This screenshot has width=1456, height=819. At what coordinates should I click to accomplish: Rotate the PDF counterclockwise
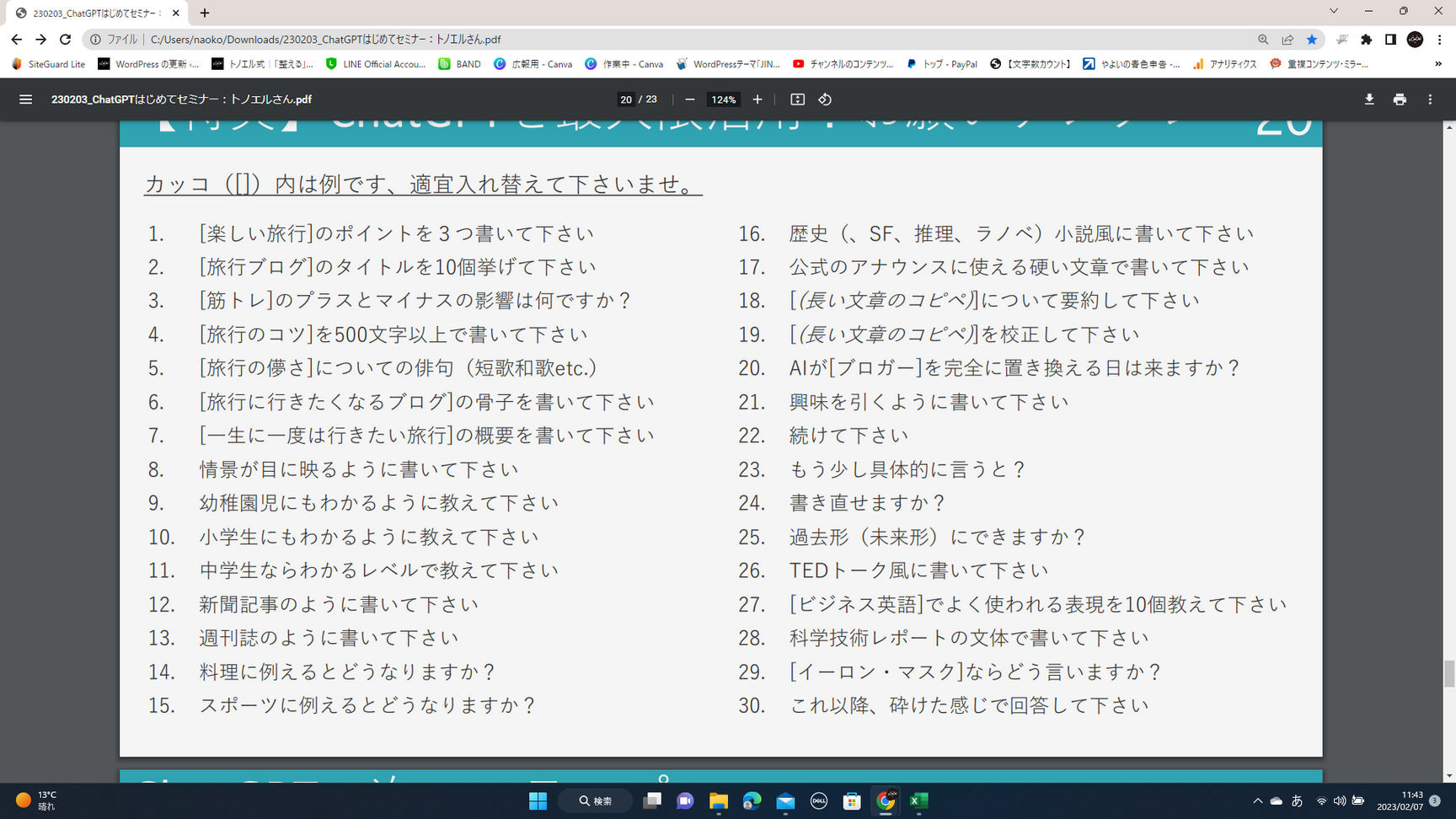(x=825, y=99)
